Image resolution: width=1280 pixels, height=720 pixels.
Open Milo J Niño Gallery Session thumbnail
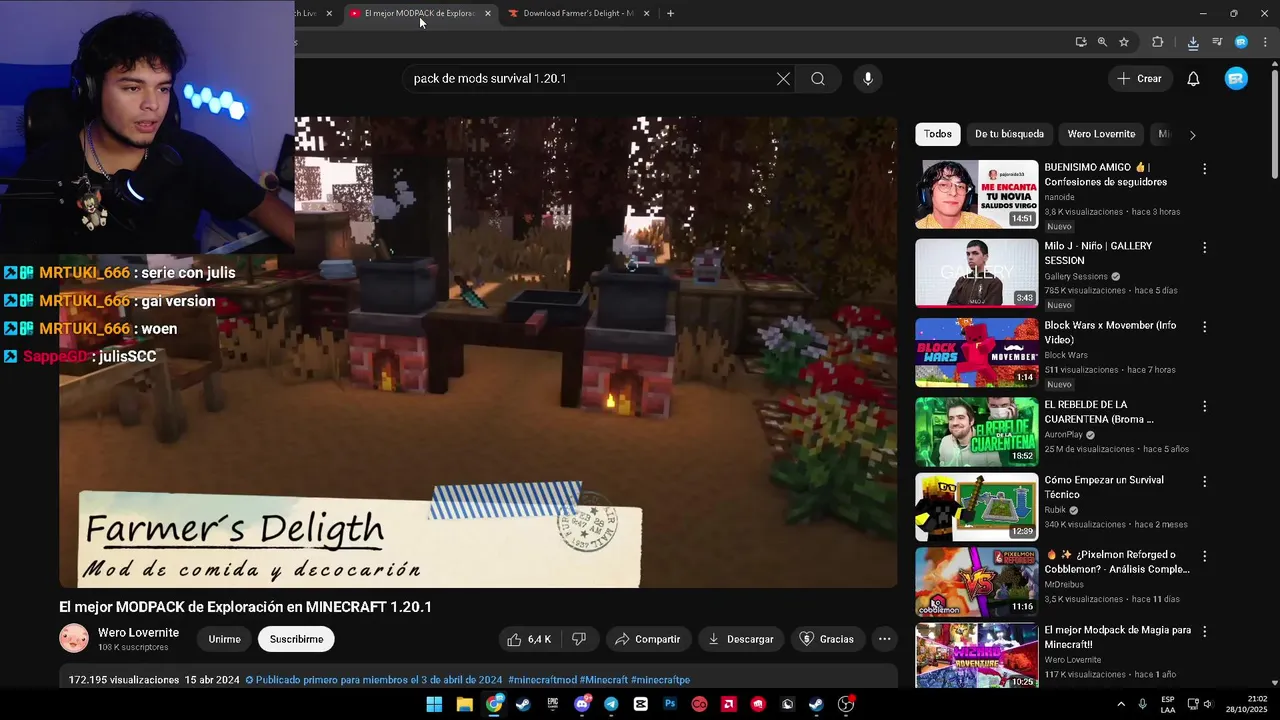(x=976, y=273)
